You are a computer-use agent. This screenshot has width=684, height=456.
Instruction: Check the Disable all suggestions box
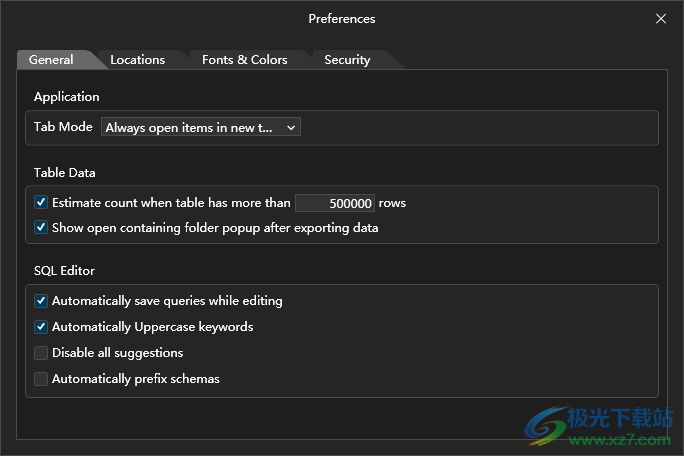tap(41, 352)
